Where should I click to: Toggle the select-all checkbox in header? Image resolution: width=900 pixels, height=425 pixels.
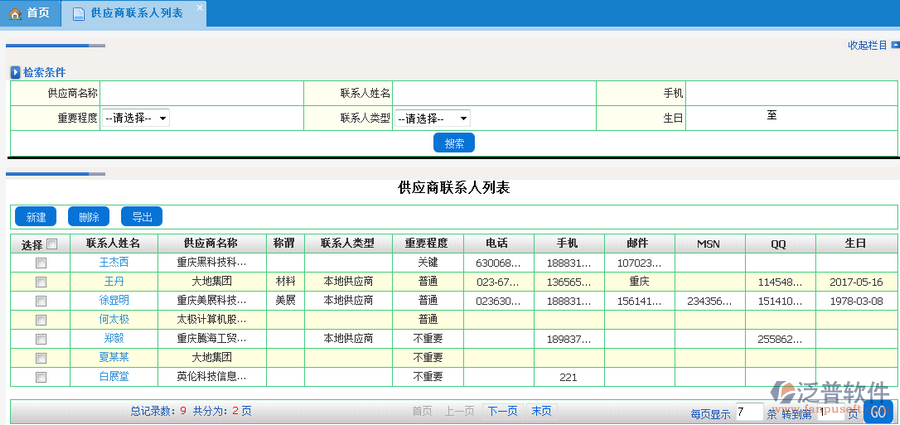pyautogui.click(x=52, y=243)
